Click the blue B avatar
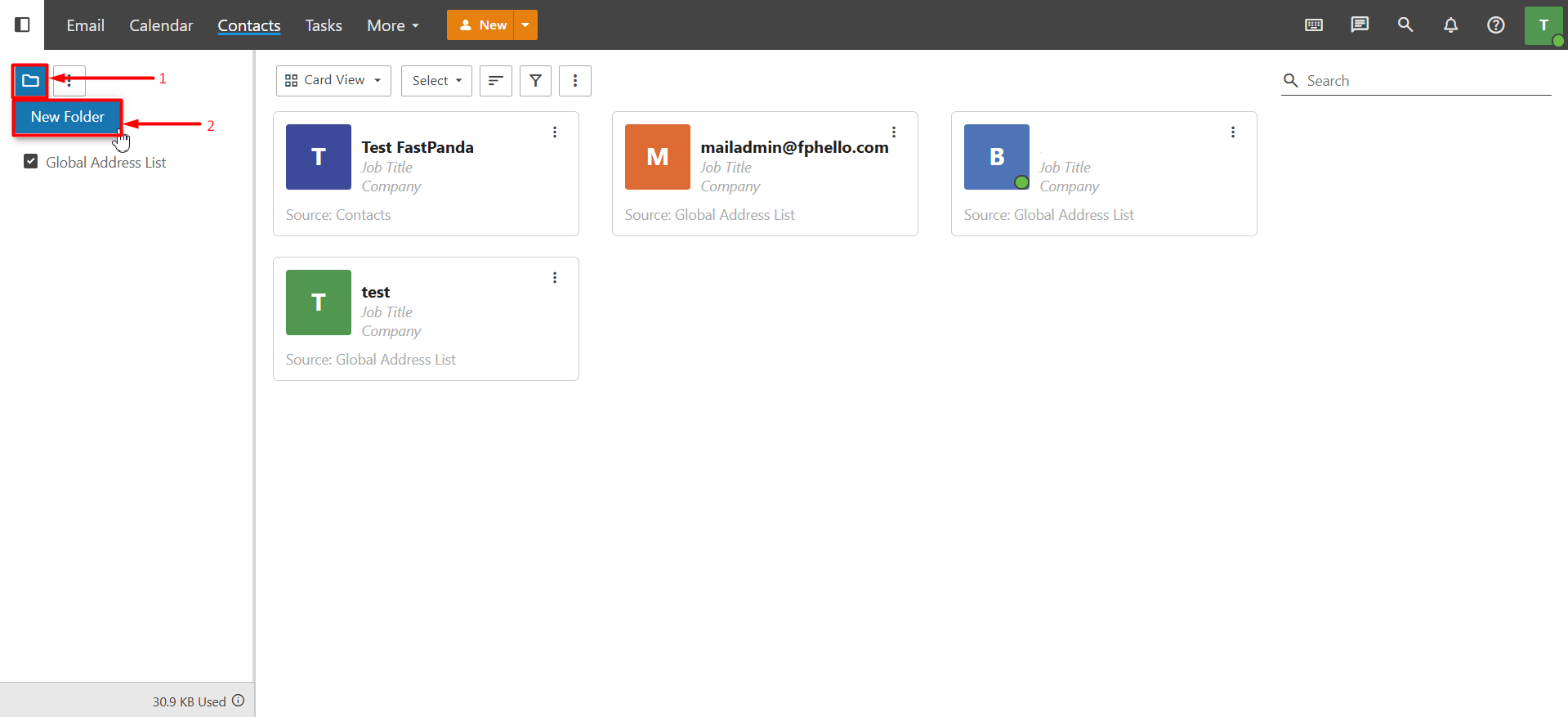The width and height of the screenshot is (1568, 717). point(997,157)
